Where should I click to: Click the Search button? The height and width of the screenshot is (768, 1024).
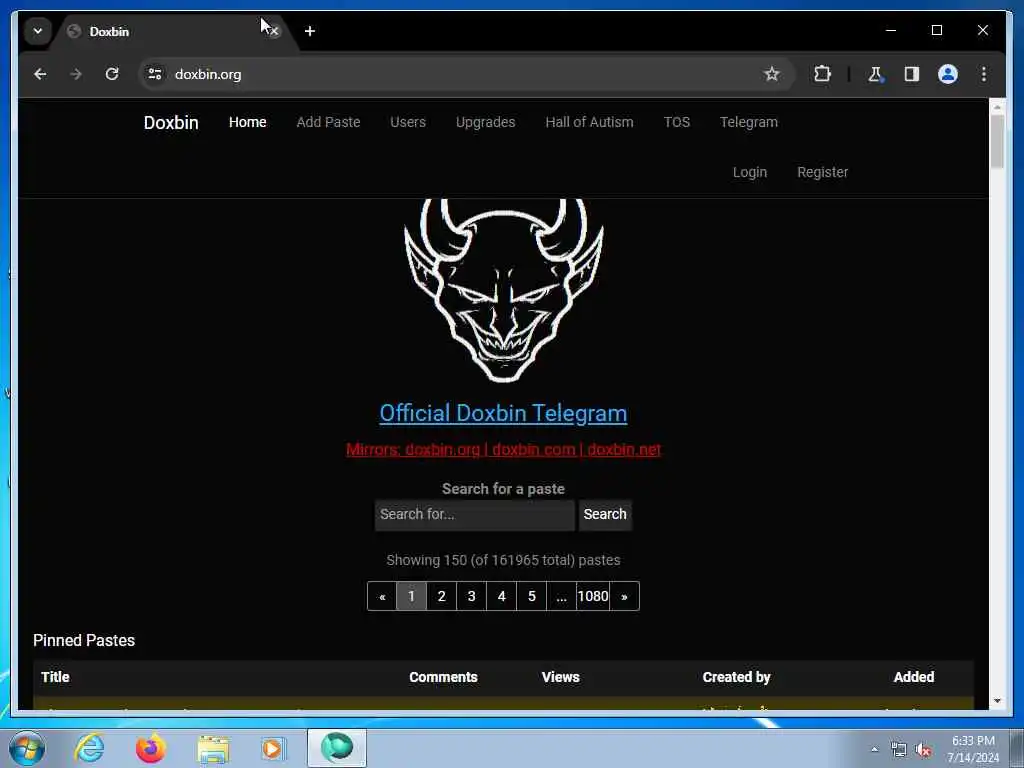(x=605, y=515)
